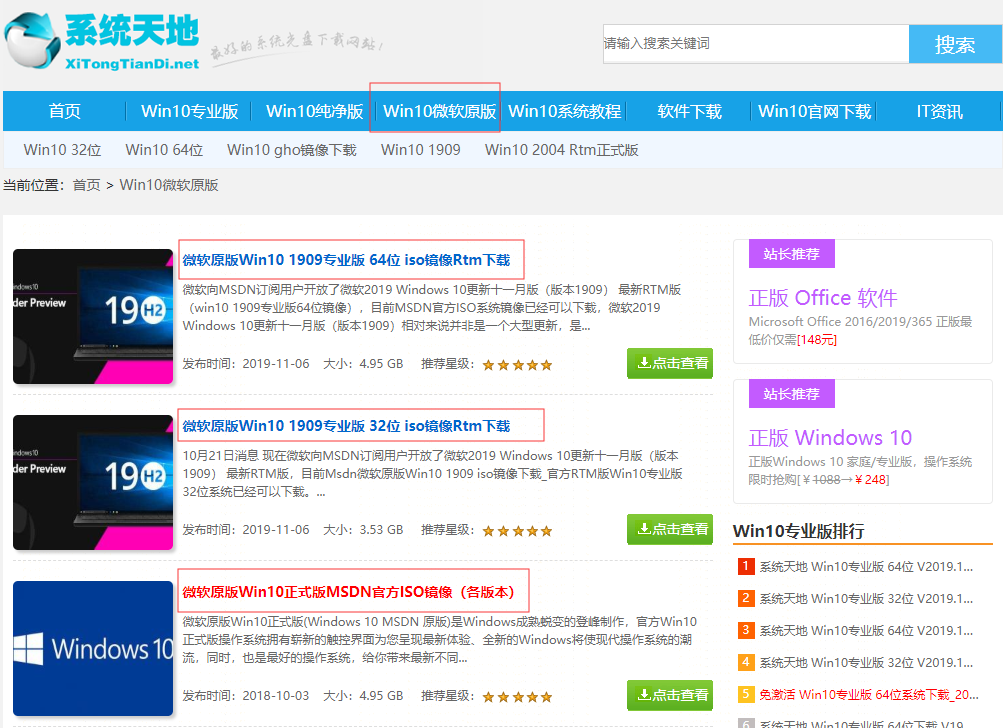
Task: Click the [148元] price text
Action: coord(817,340)
